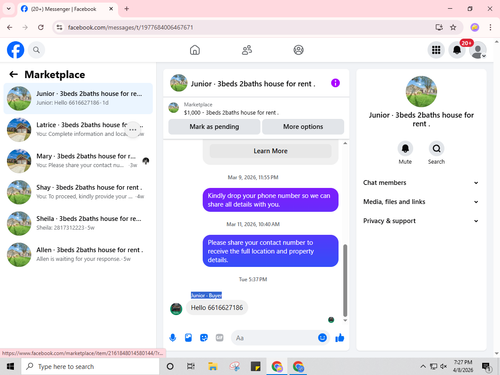Click Junior buyer's avatar beside Hello message
500x375 pixels.
click(176, 309)
